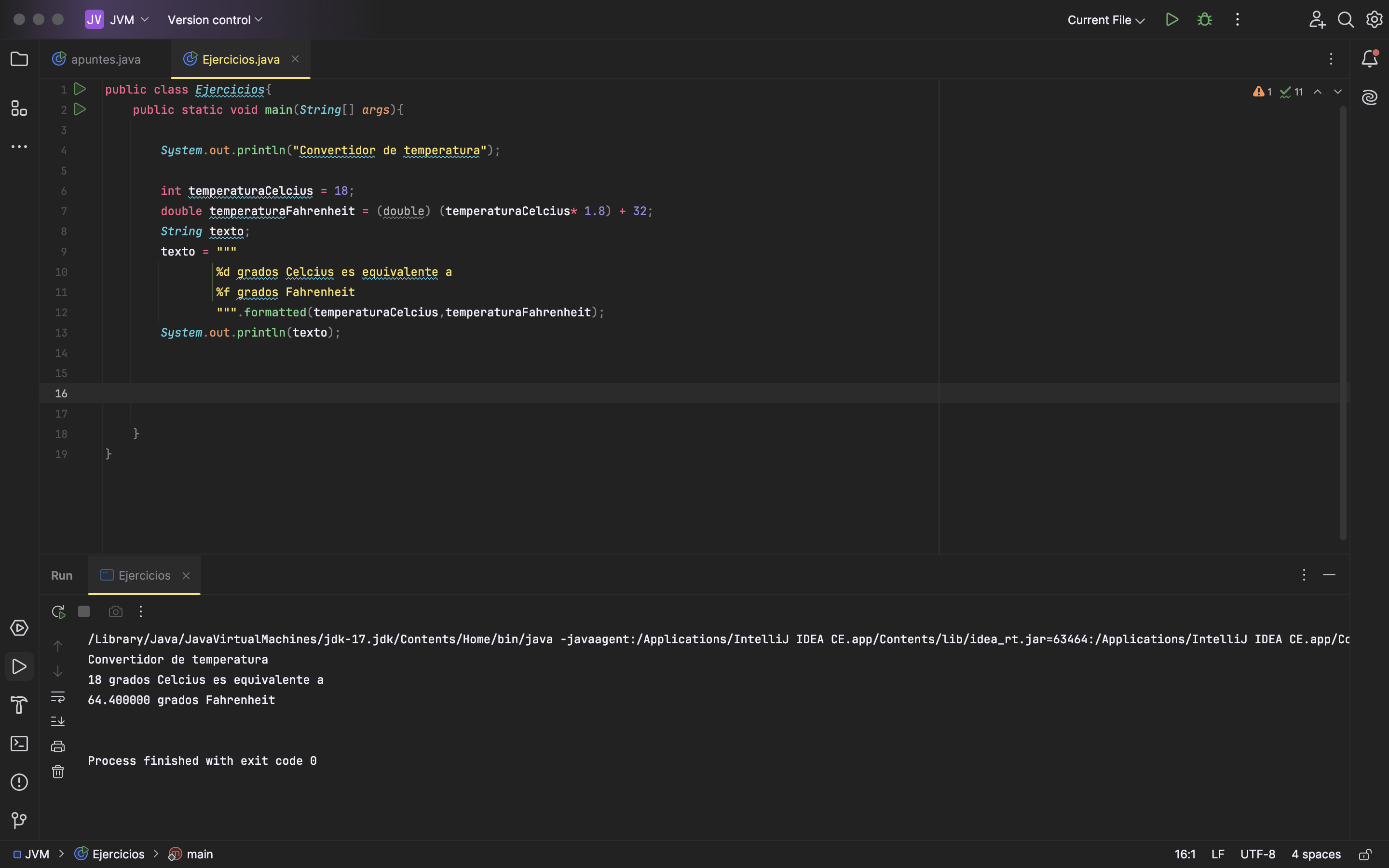The width and height of the screenshot is (1389, 868).
Task: Open Run tool window play icon in sidebar
Action: point(19,666)
